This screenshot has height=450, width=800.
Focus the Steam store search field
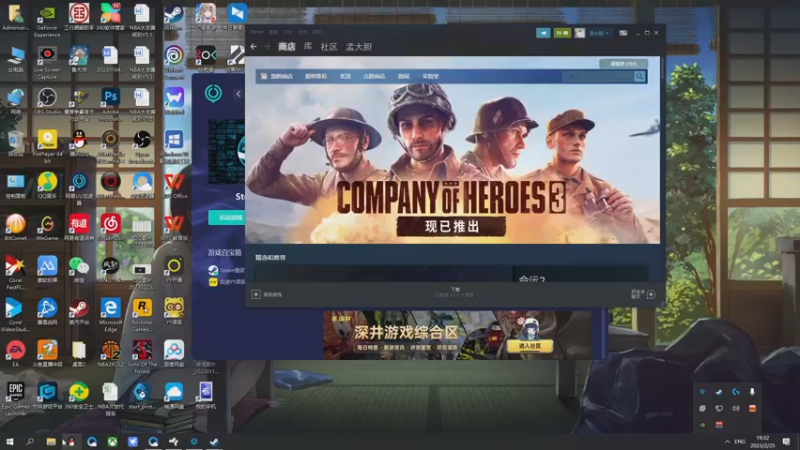598,77
